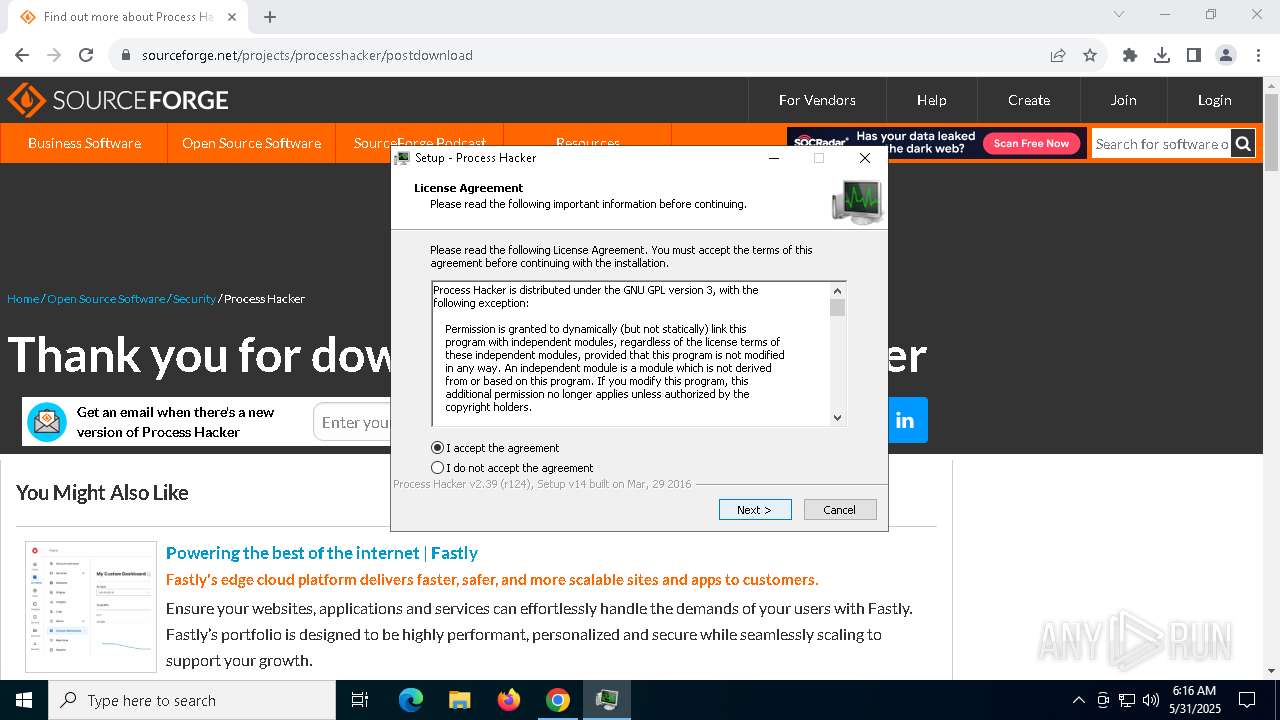The height and width of the screenshot is (720, 1280).
Task: Open the notification center icon
Action: (1247, 700)
